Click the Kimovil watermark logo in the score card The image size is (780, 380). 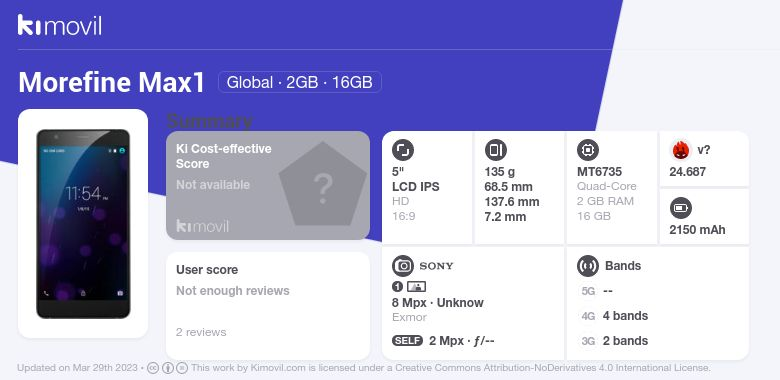[x=202, y=226]
